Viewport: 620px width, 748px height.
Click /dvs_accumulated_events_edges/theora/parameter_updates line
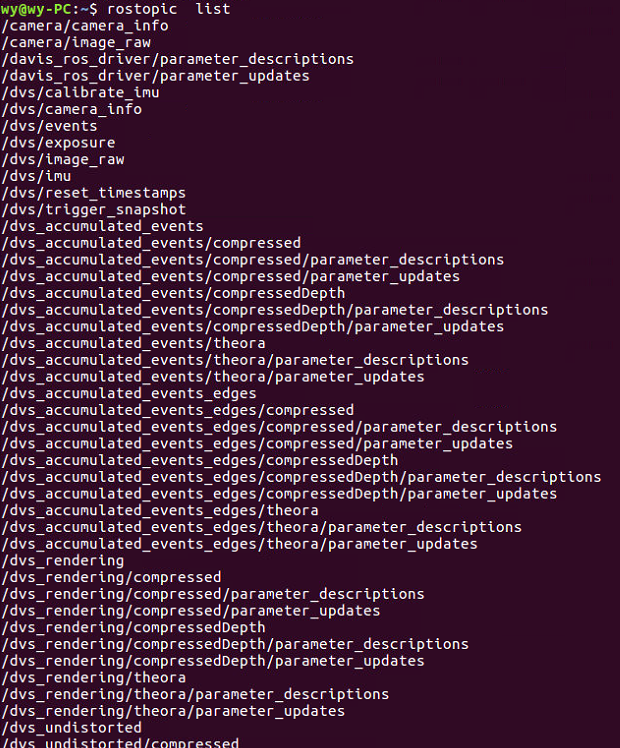(x=239, y=544)
